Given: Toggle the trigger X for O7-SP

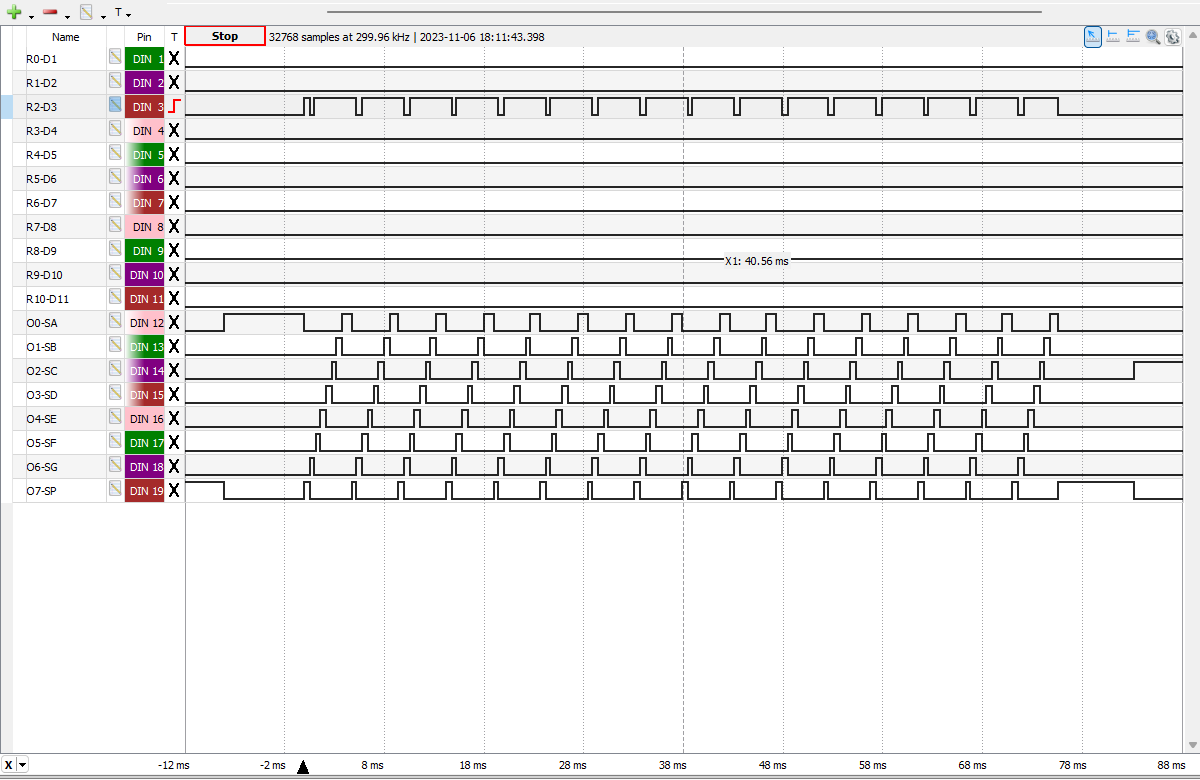Looking at the screenshot, I should click(x=174, y=490).
